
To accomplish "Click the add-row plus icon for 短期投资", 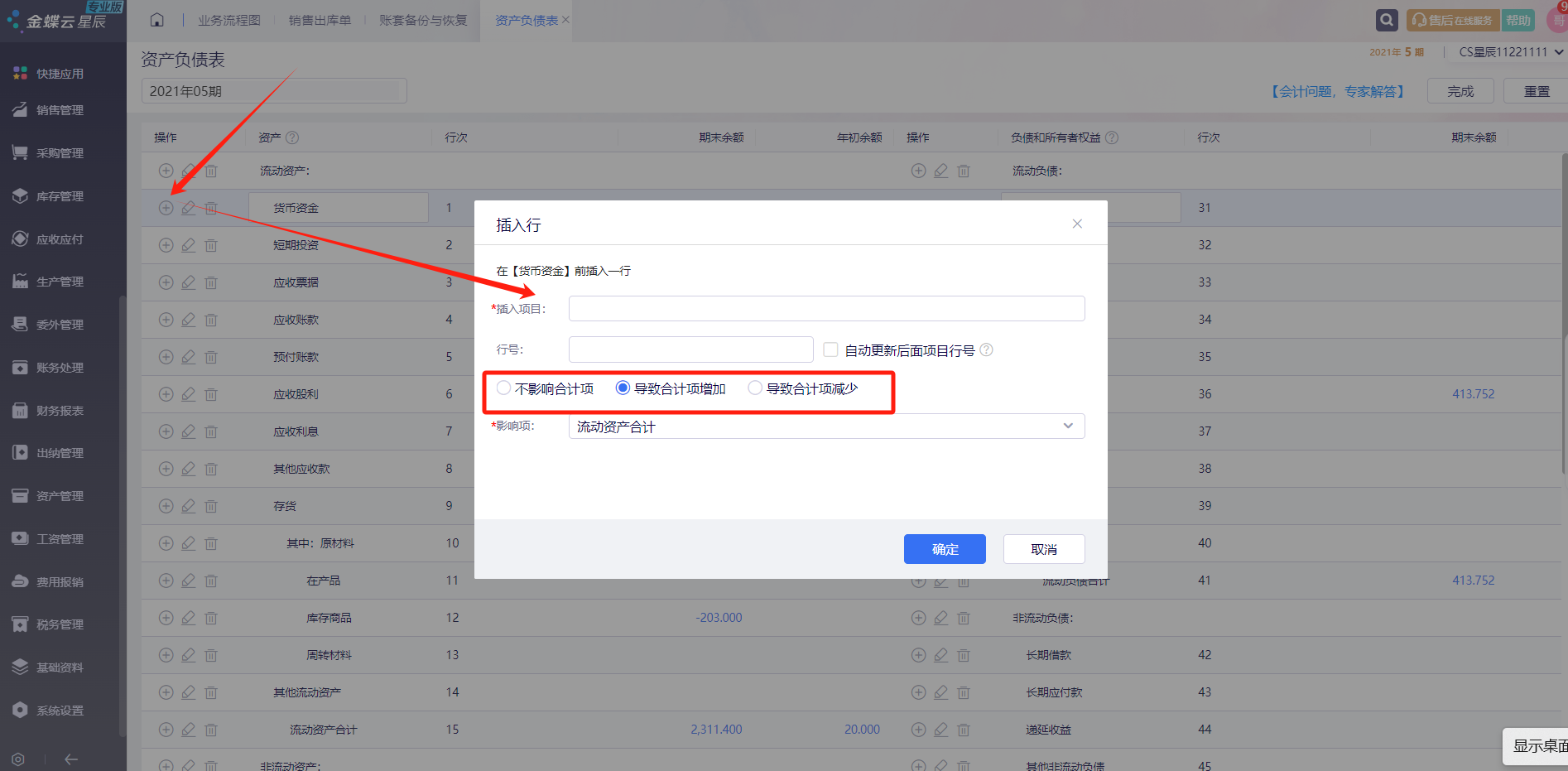I will (166, 245).
